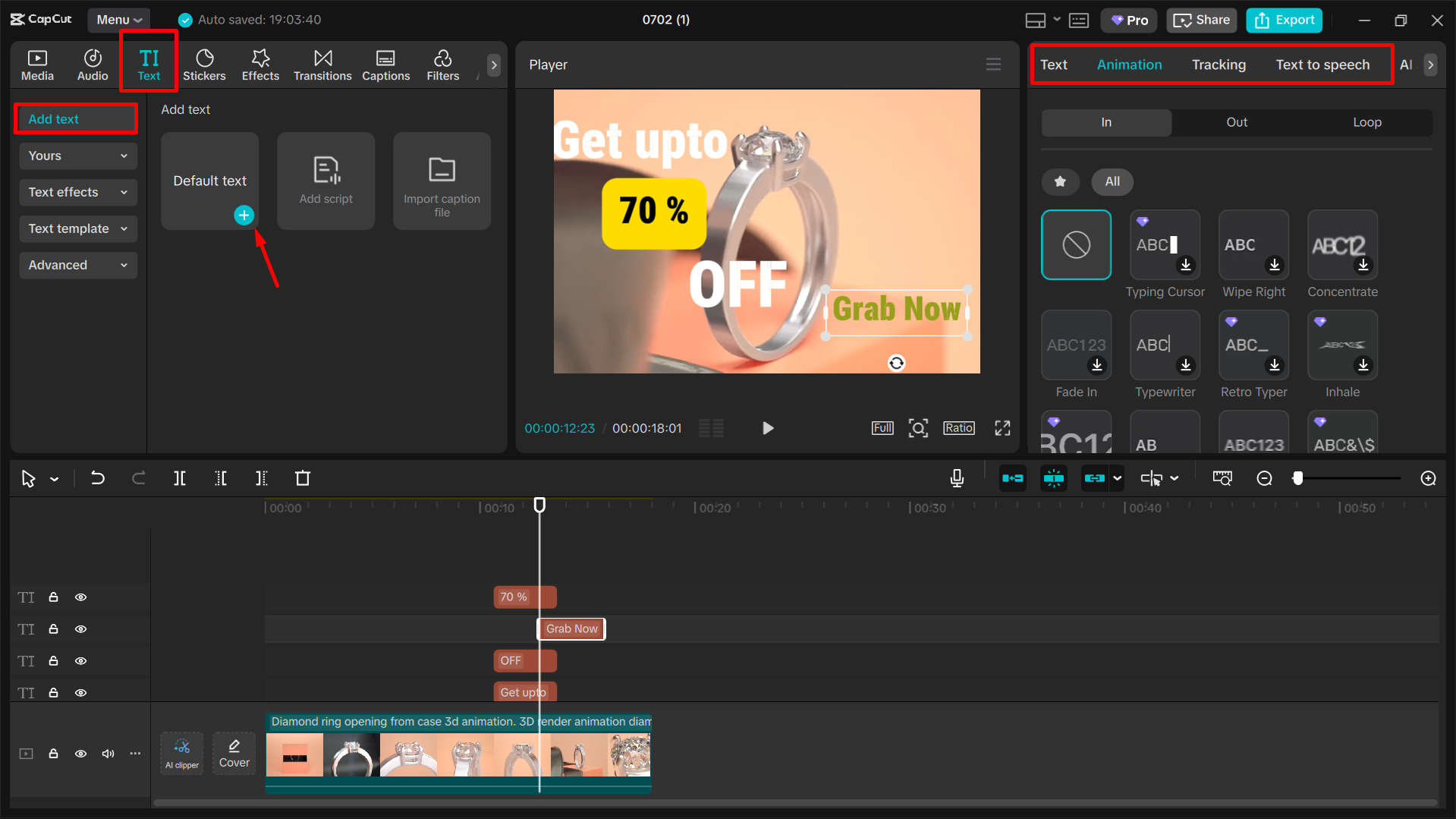Click the undo icon above the timeline
Viewport: 1456px width, 819px height.
click(x=97, y=478)
